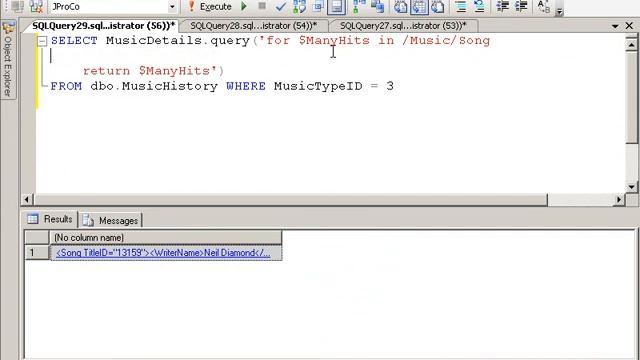Toggle IntelliSense Enabled
The width and height of the screenshot is (640, 360).
(x=336, y=7)
